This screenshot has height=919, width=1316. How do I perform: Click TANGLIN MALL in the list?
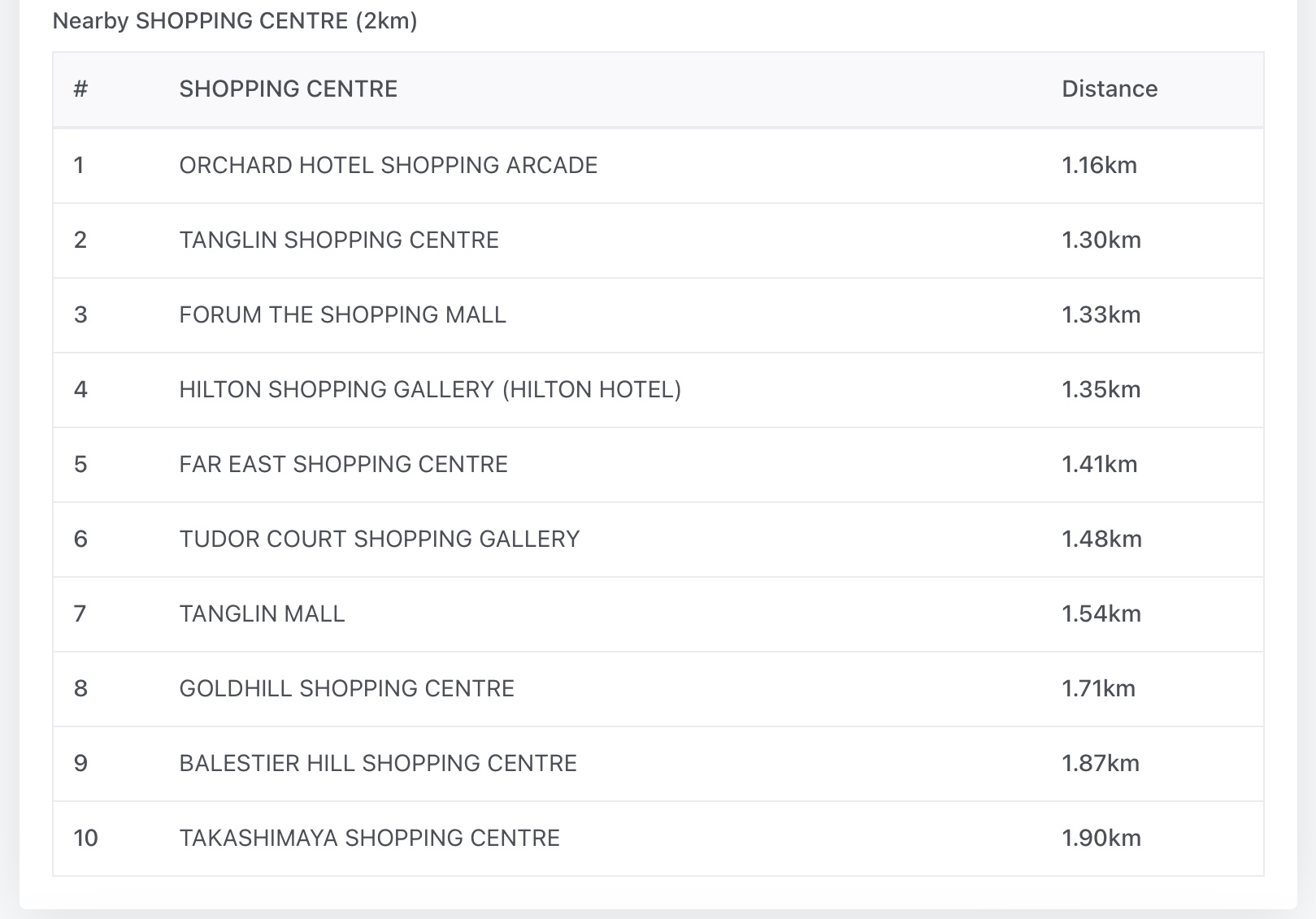[262, 613]
